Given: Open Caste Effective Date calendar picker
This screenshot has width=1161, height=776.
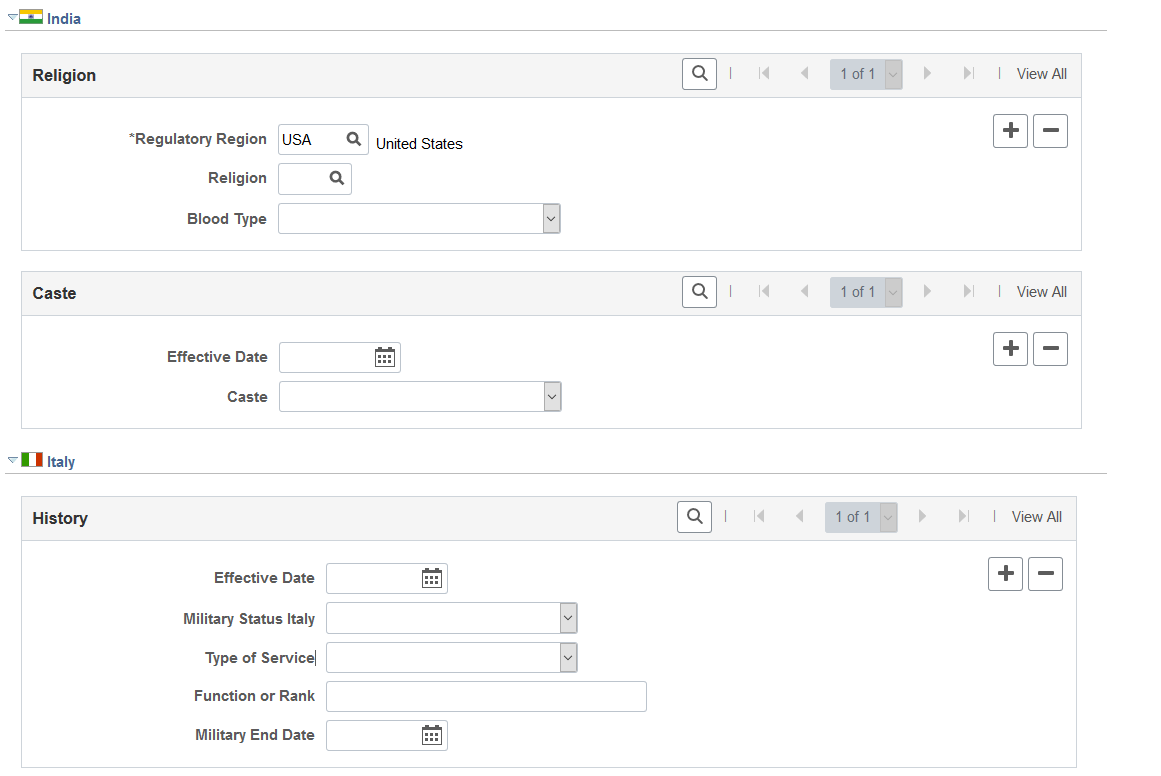Looking at the screenshot, I should pos(385,358).
